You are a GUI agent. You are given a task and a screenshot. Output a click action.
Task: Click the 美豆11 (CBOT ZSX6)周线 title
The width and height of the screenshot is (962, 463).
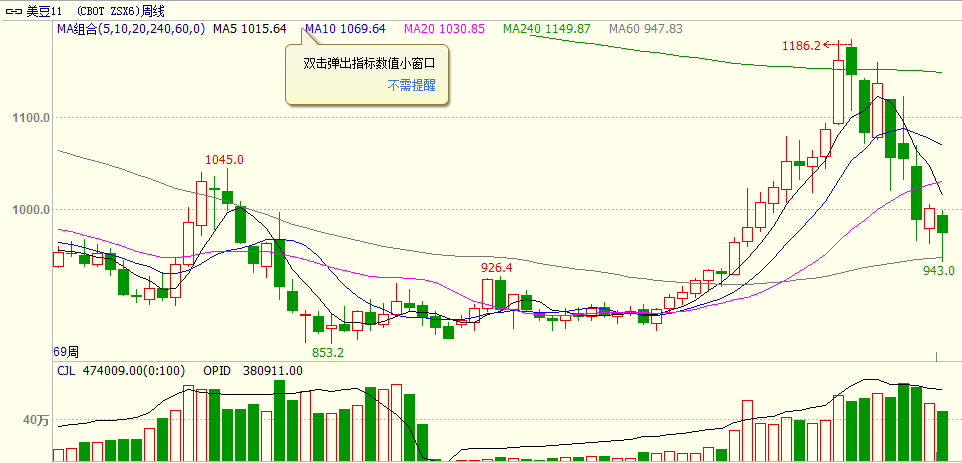click(x=96, y=11)
